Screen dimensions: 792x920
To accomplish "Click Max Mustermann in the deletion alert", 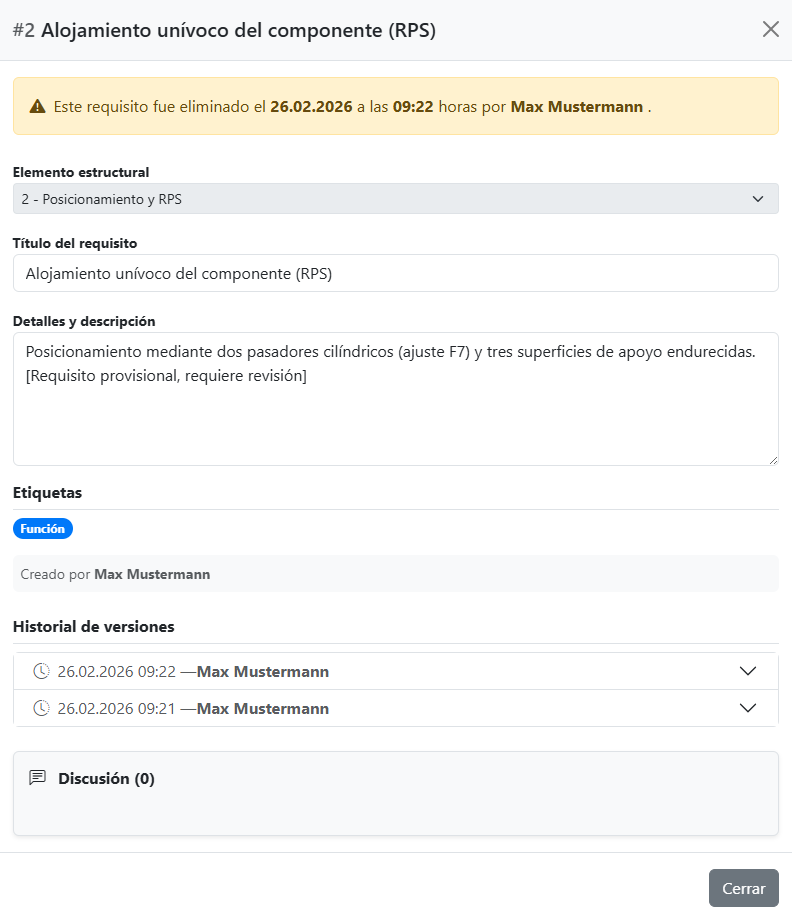I will [576, 106].
